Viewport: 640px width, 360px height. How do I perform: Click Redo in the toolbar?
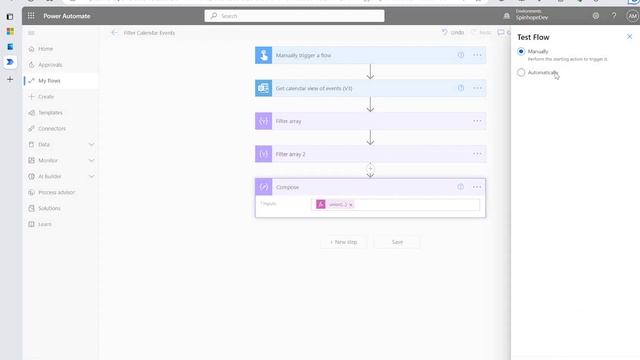pos(481,32)
